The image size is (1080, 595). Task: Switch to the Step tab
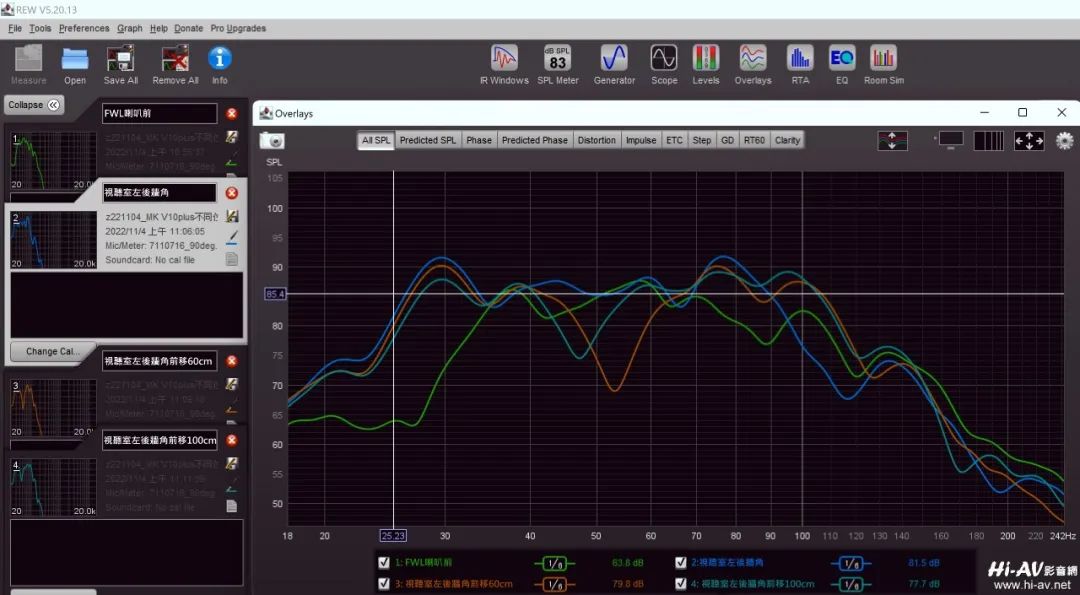pyautogui.click(x=702, y=140)
